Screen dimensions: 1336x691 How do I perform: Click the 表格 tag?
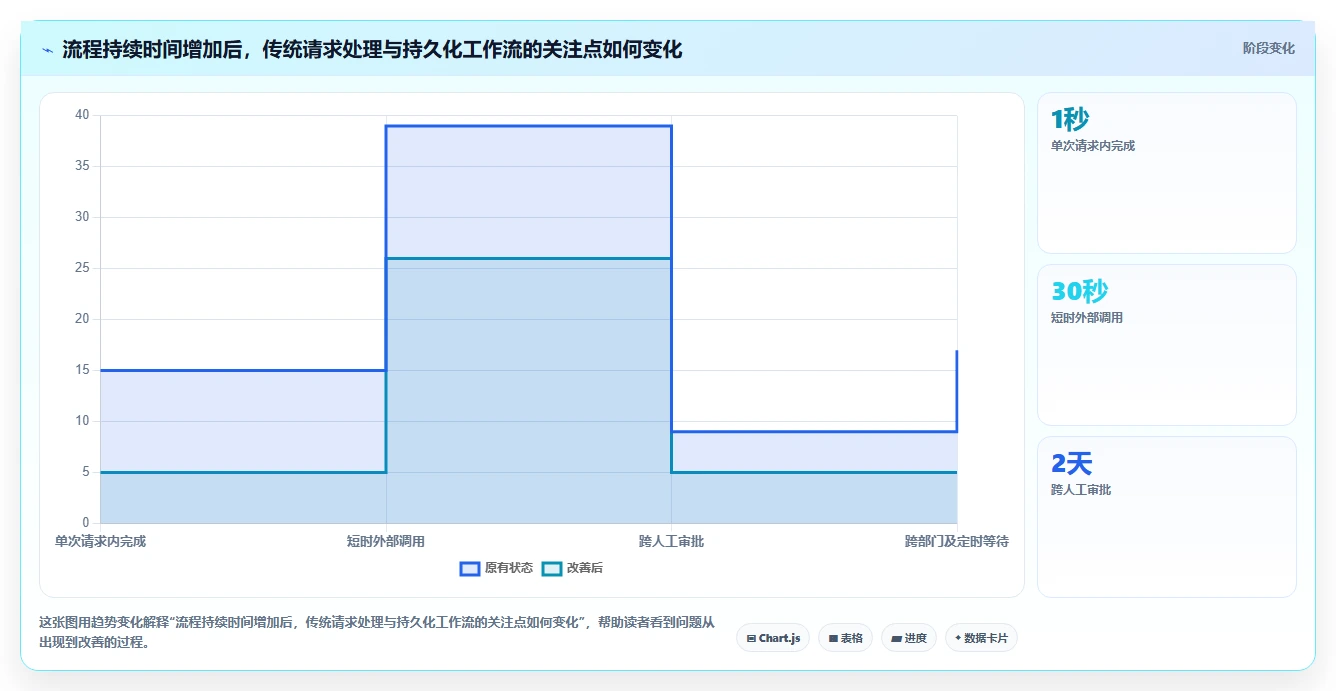click(x=845, y=638)
